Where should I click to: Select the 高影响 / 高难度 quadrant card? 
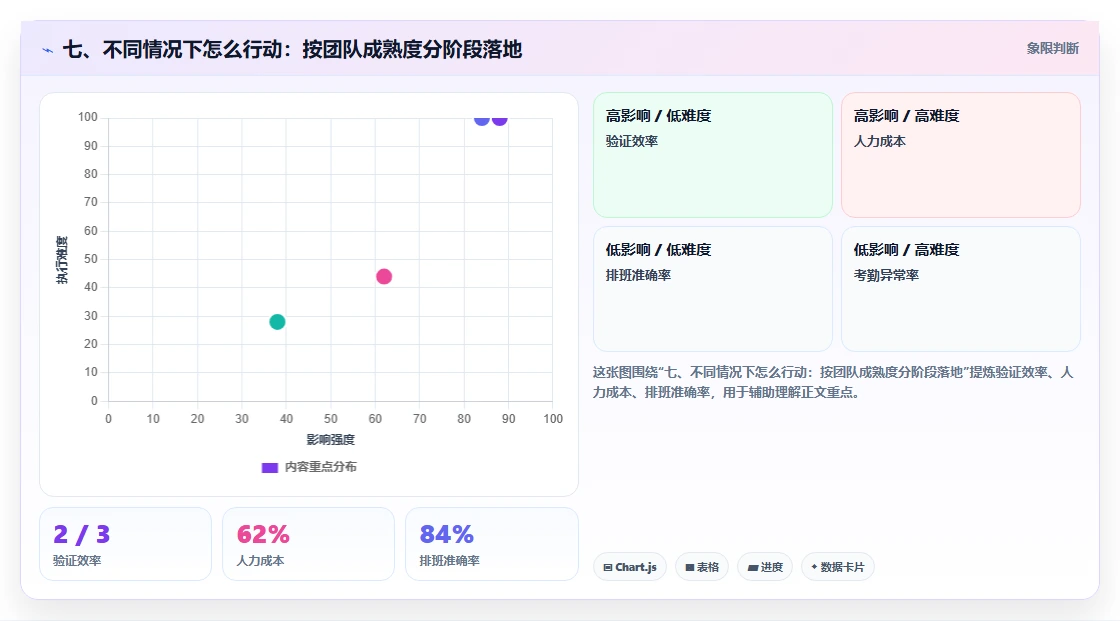click(x=961, y=155)
